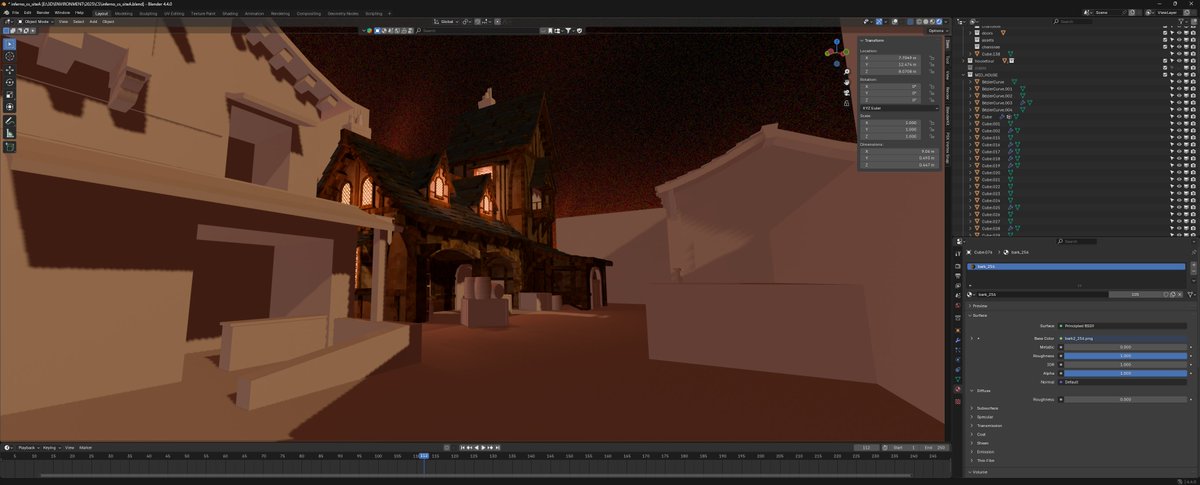Image resolution: width=1200 pixels, height=485 pixels.
Task: Click the viewport zoom magnifier icon
Action: coord(846,72)
